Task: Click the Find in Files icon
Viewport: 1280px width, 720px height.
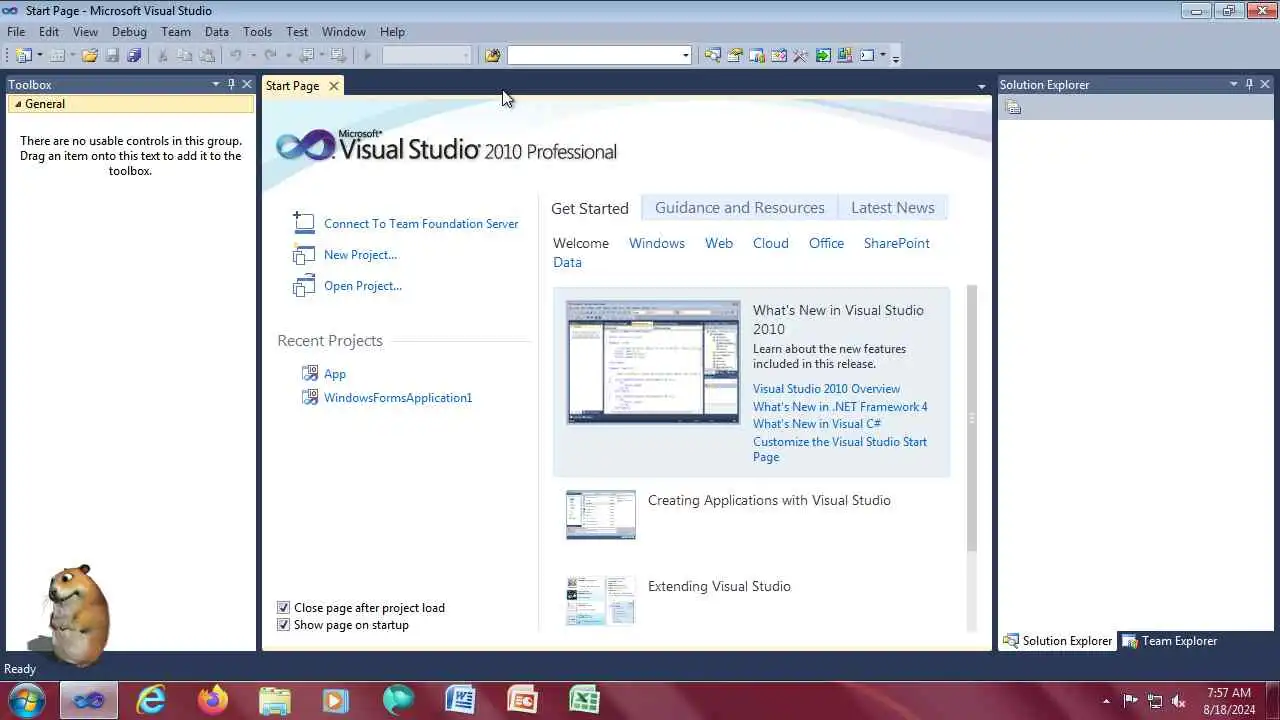Action: click(492, 55)
